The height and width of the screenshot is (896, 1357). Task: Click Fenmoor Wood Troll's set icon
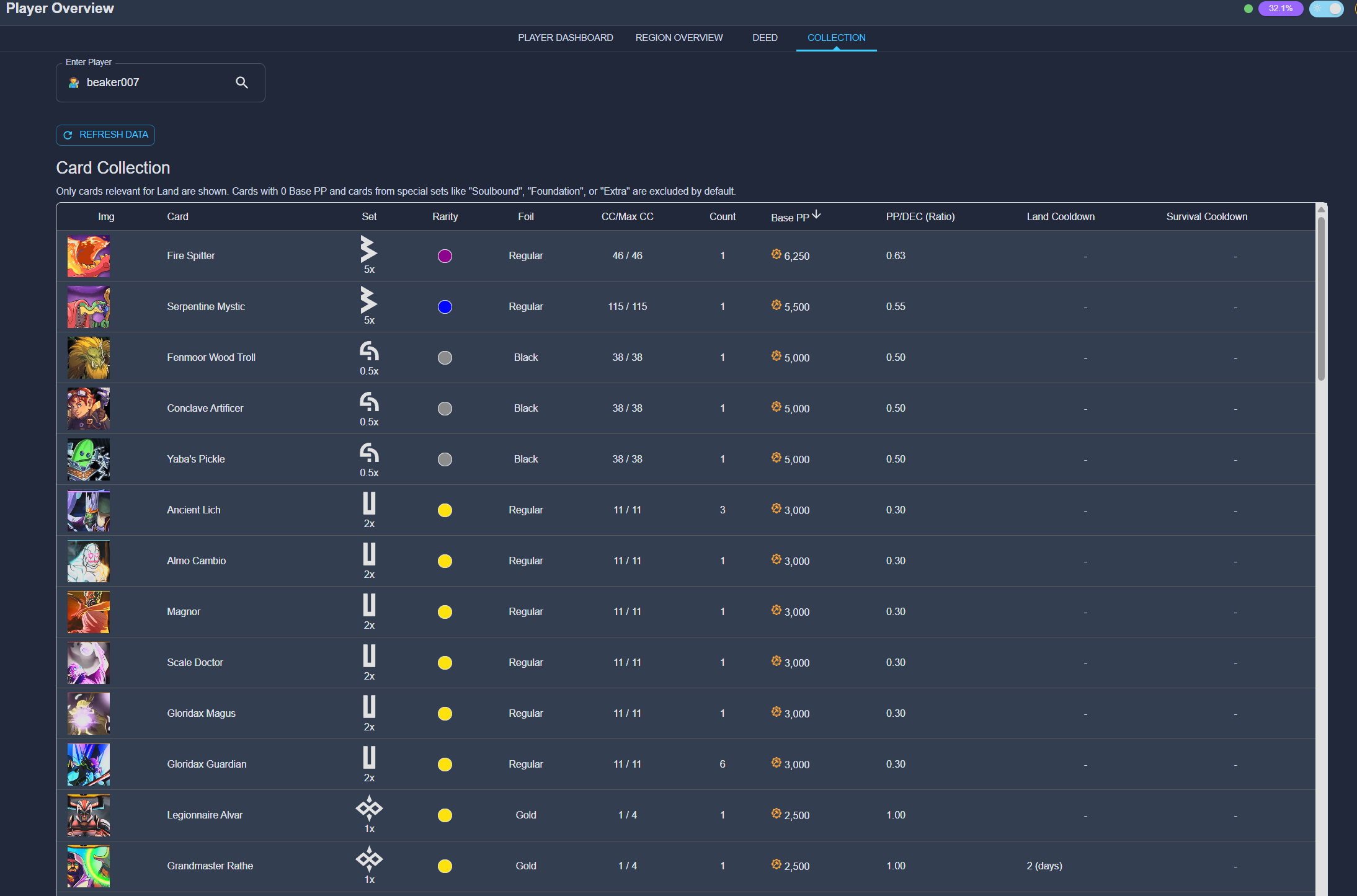pos(369,351)
